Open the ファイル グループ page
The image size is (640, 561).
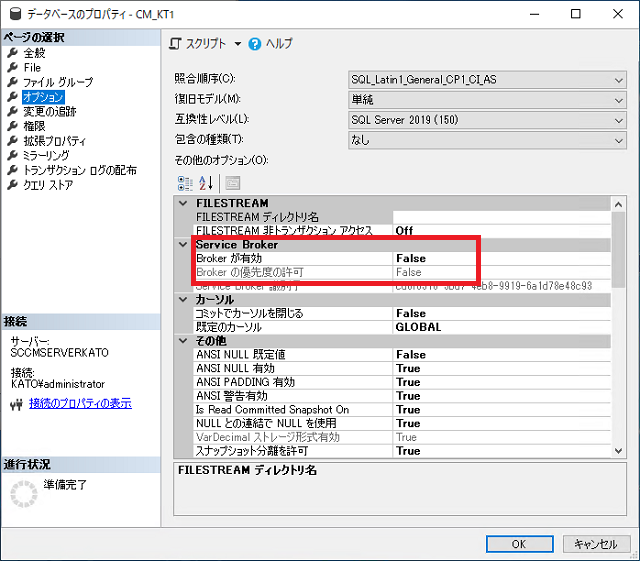click(57, 82)
